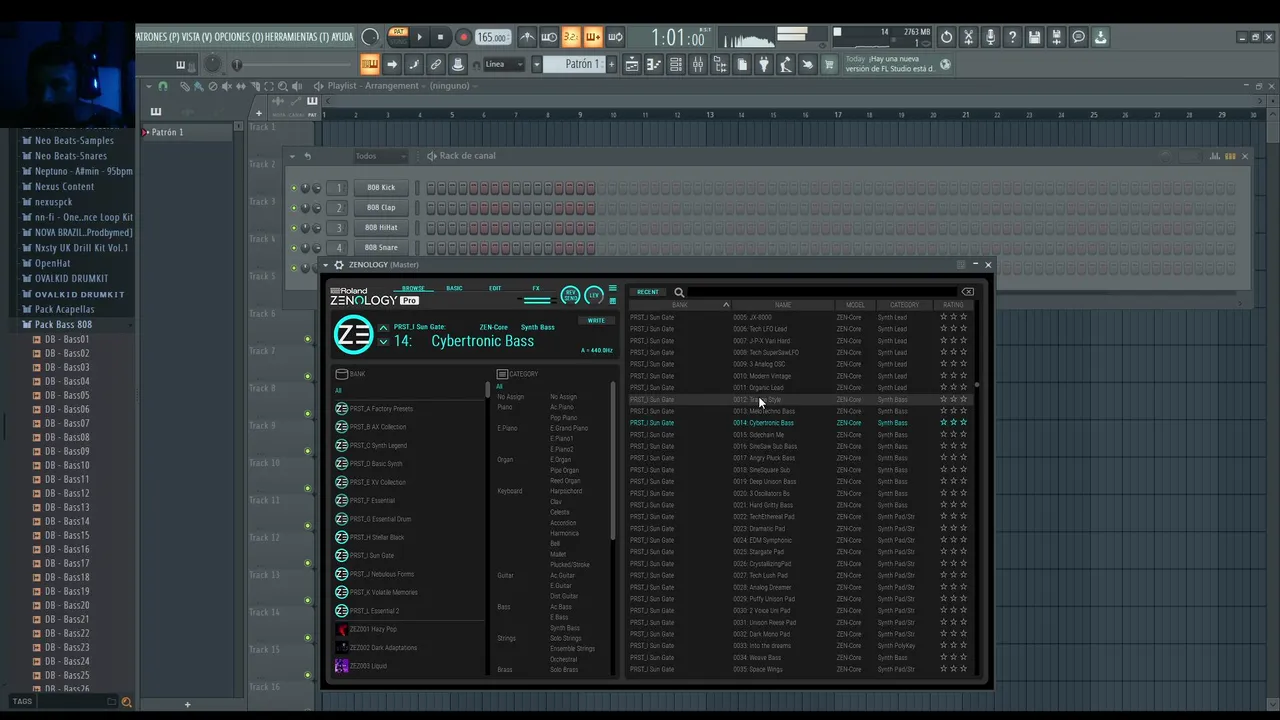Go to previous preset with up arrow
This screenshot has width=1280, height=720.
click(x=383, y=328)
